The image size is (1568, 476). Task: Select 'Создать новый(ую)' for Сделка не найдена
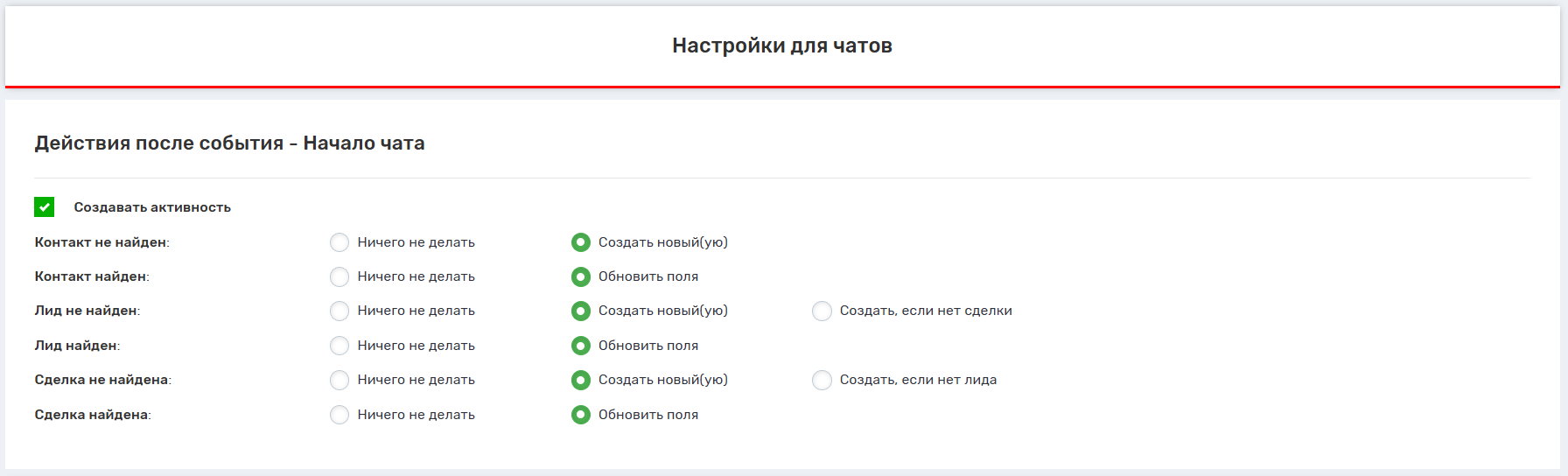click(x=581, y=380)
